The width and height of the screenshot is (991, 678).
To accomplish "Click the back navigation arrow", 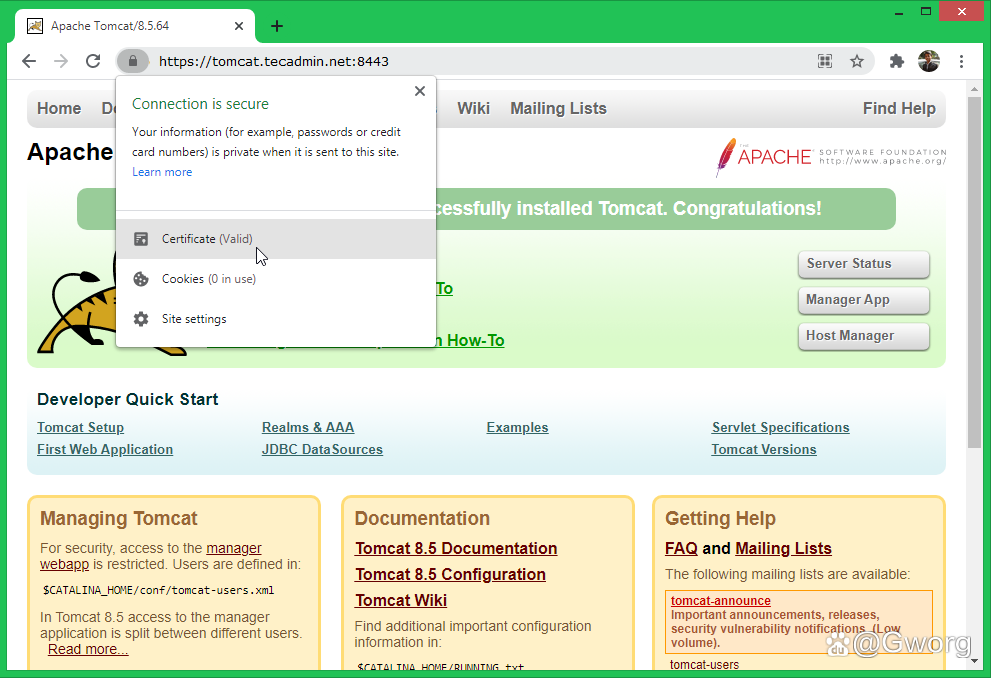I will click(28, 61).
